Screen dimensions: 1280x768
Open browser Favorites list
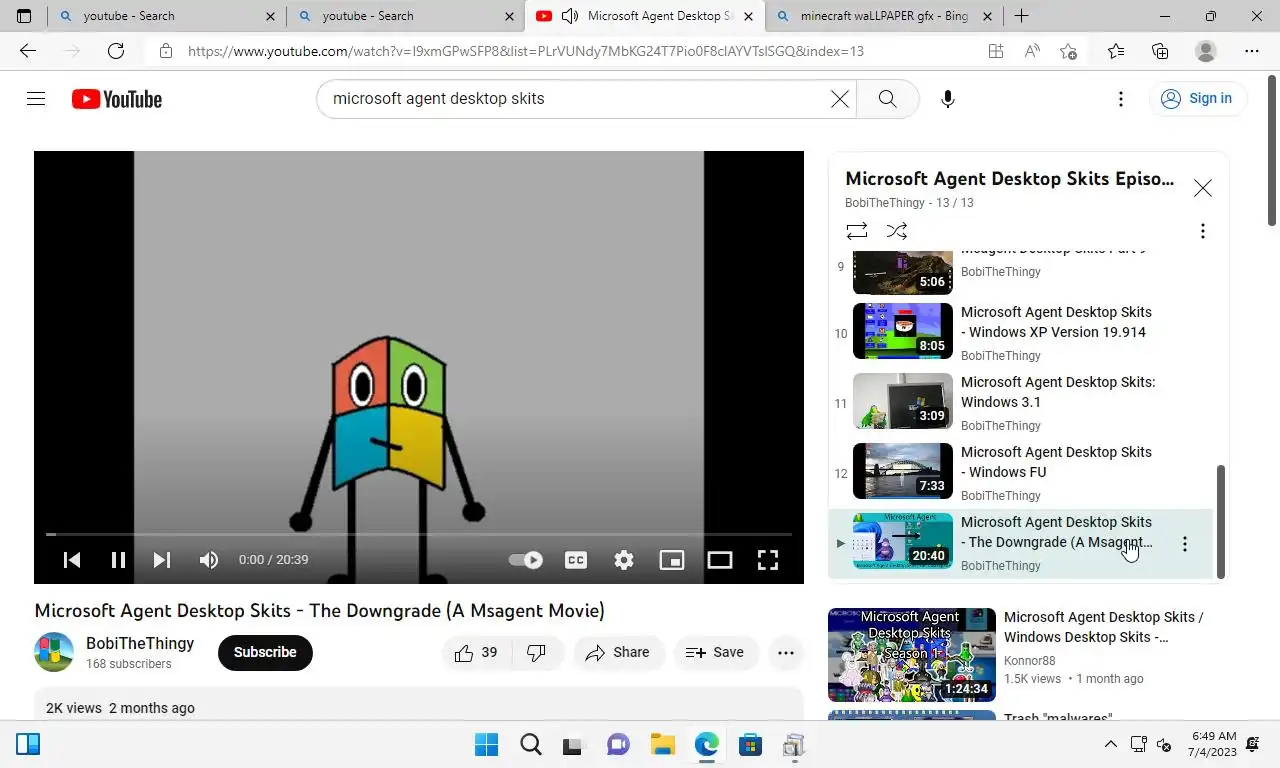pos(1116,51)
